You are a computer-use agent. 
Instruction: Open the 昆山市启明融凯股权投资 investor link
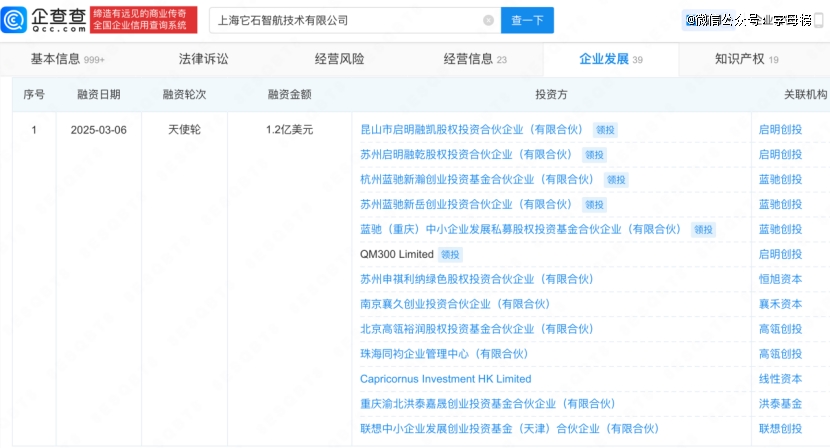[471, 130]
